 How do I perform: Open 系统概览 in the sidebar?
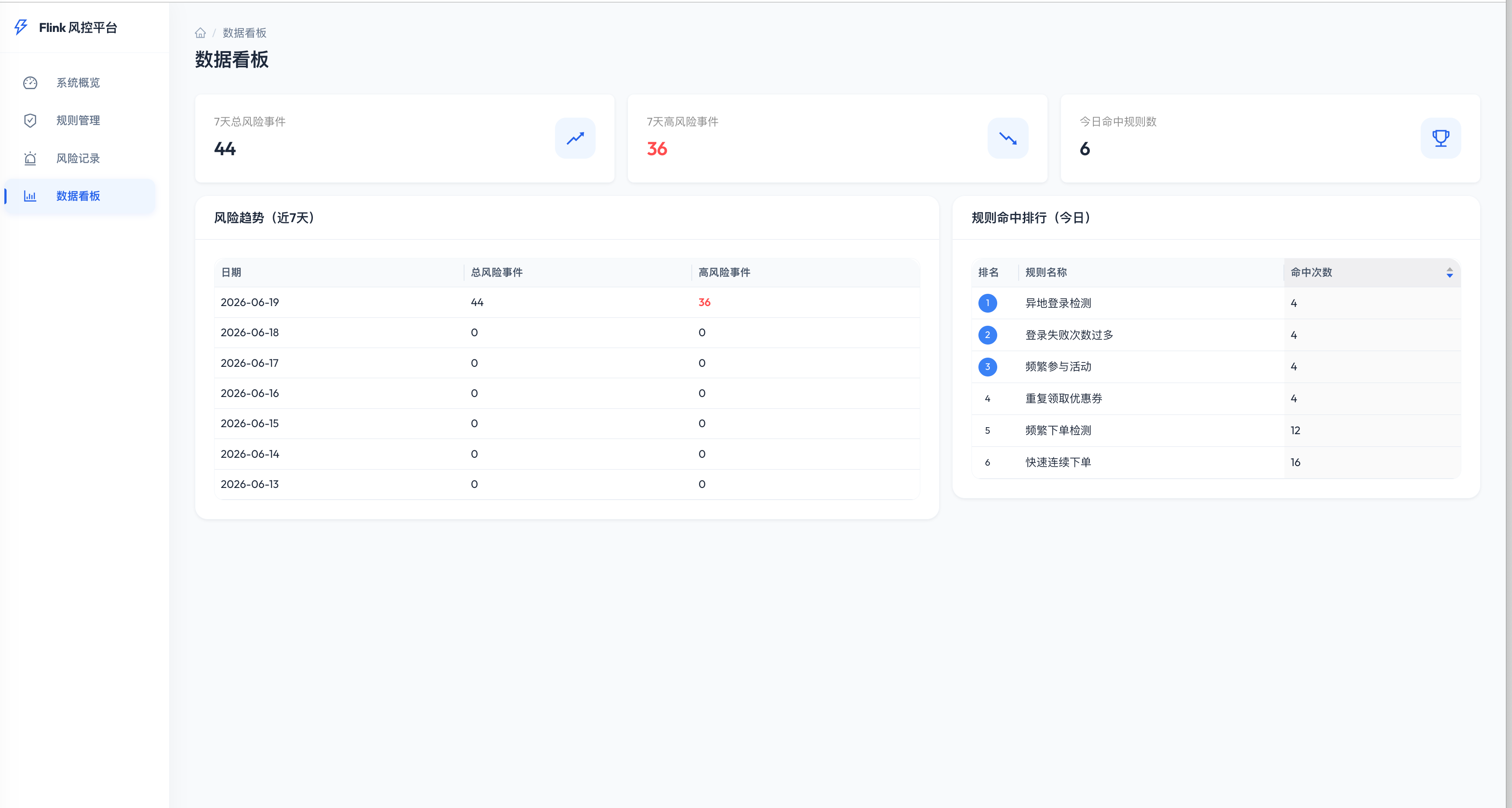coord(80,83)
